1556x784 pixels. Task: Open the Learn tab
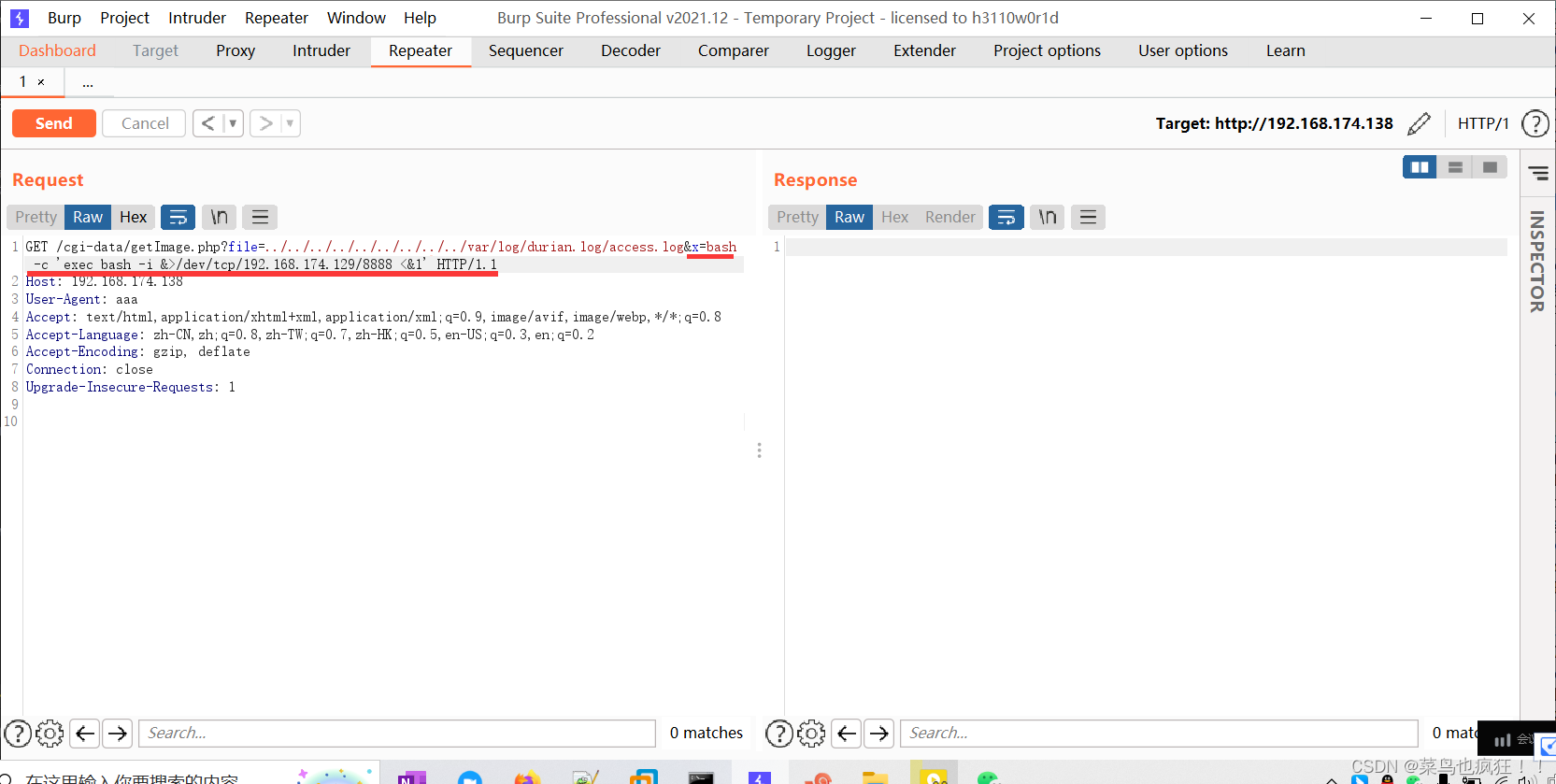pos(1286,50)
